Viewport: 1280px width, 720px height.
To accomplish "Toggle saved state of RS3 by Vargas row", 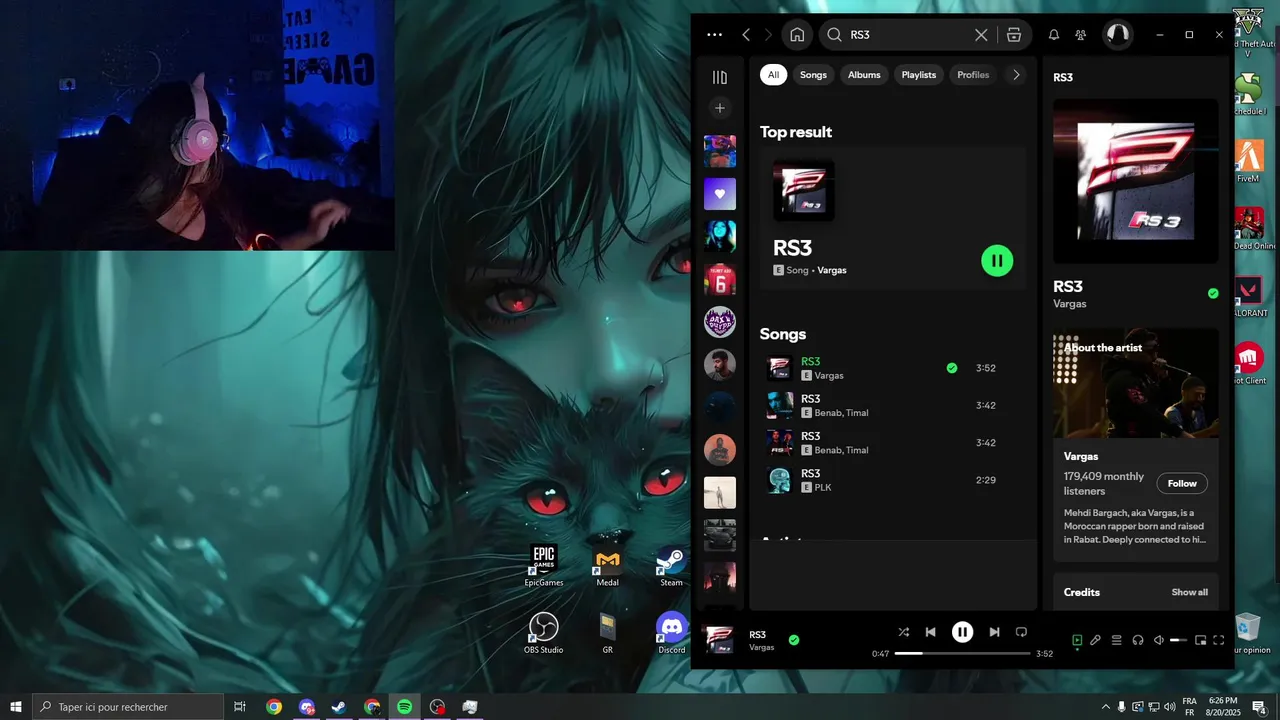I will (x=952, y=368).
